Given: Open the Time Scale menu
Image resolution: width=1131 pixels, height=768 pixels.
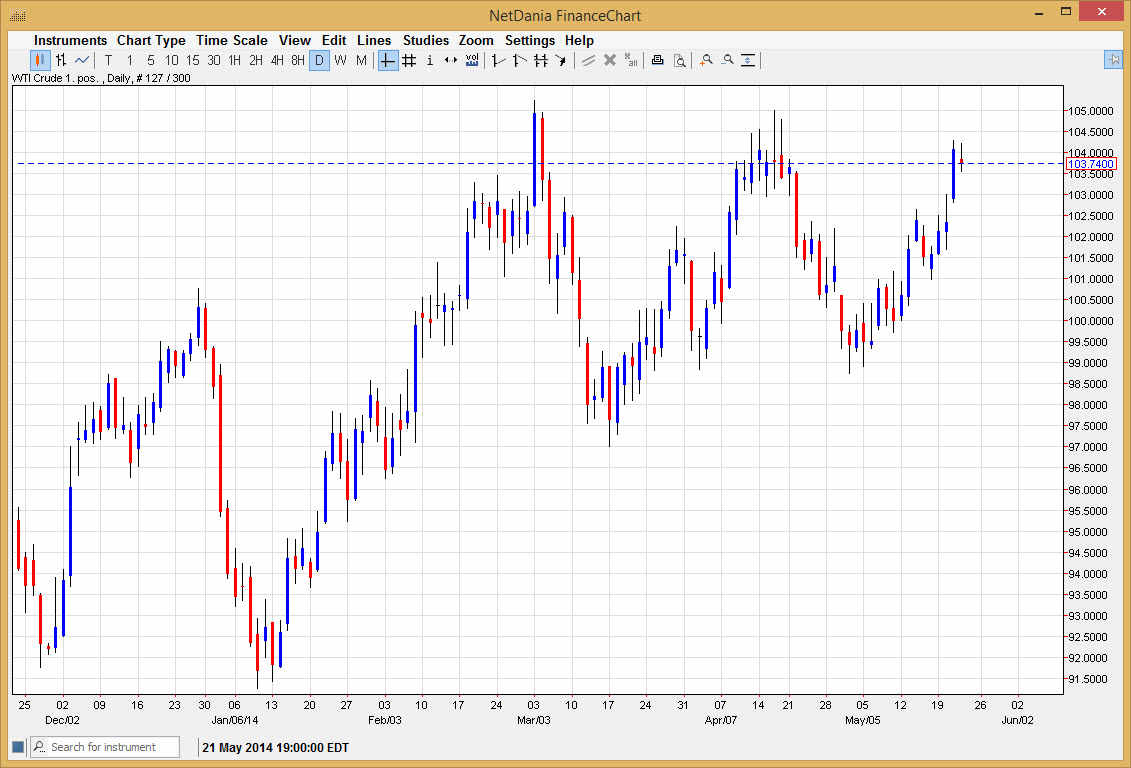Looking at the screenshot, I should point(231,40).
